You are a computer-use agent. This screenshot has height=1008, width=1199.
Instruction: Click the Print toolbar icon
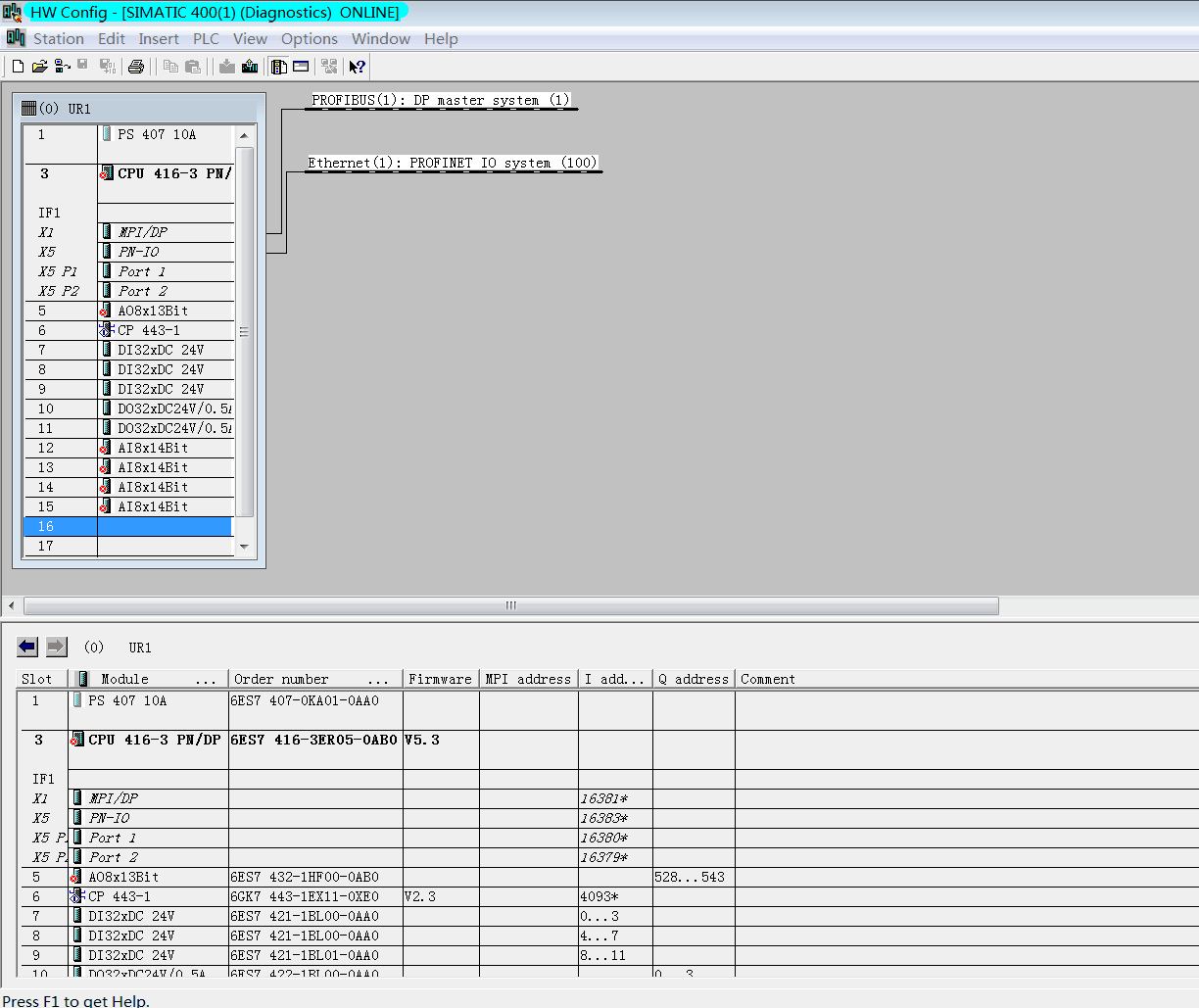tap(136, 67)
